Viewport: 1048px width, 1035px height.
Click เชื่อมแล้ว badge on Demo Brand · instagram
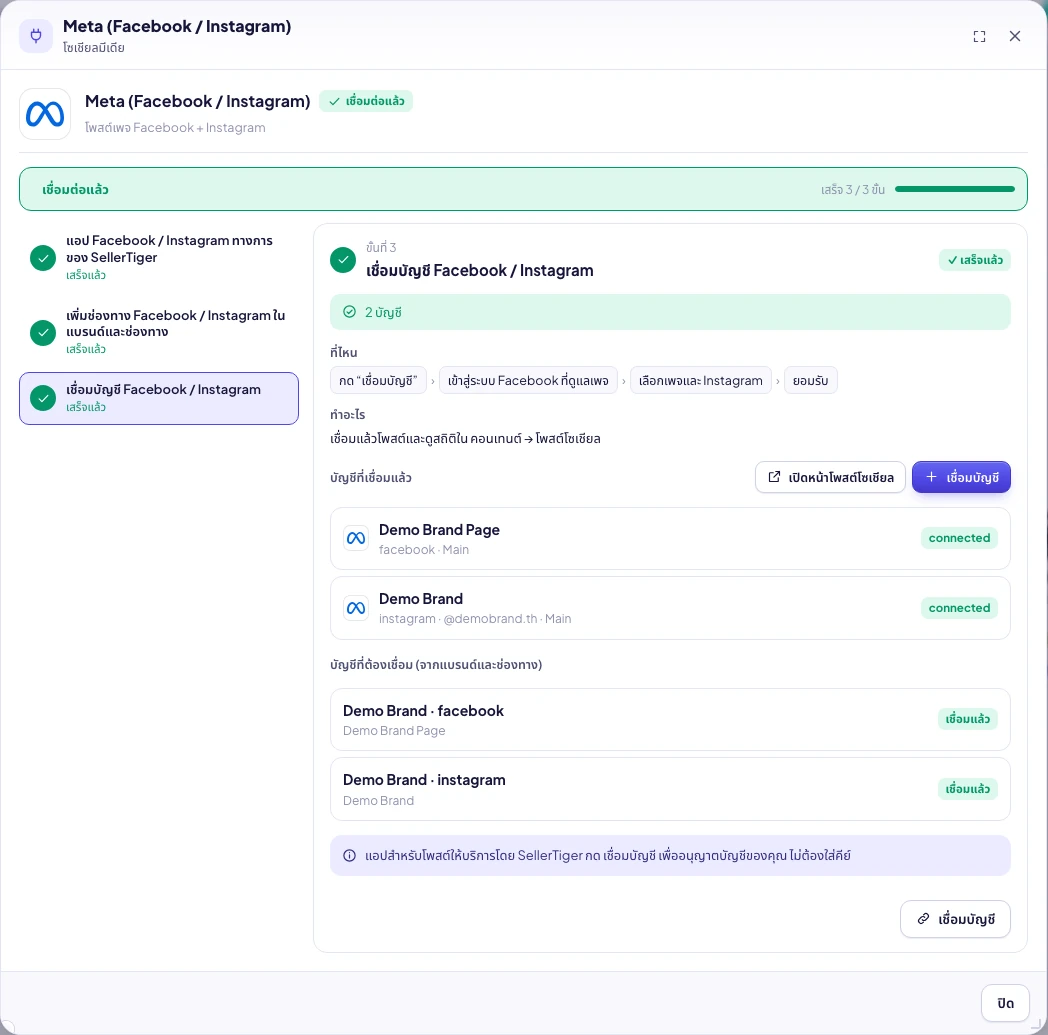click(x=968, y=789)
